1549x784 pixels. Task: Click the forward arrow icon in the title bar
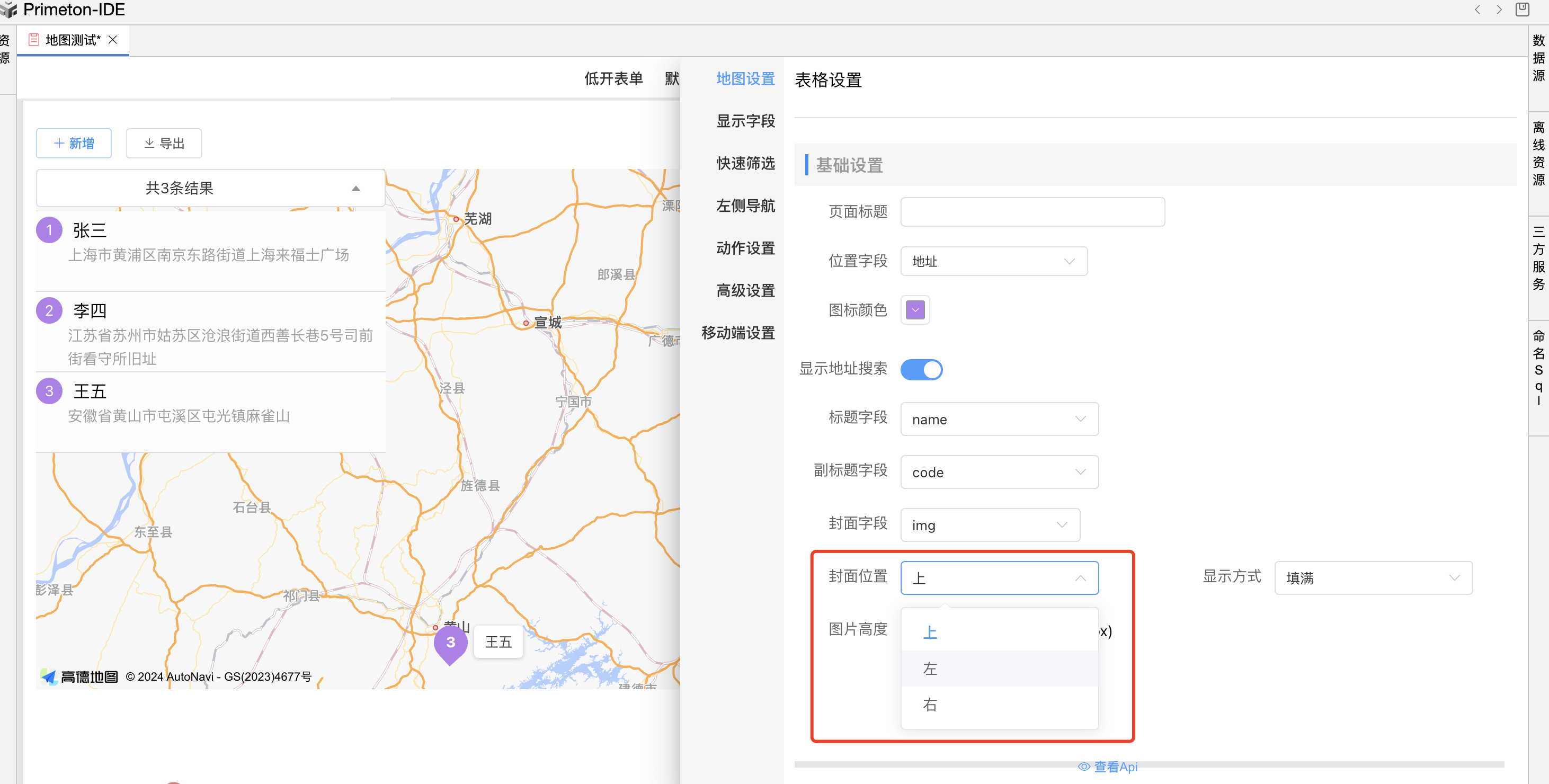pyautogui.click(x=1499, y=10)
